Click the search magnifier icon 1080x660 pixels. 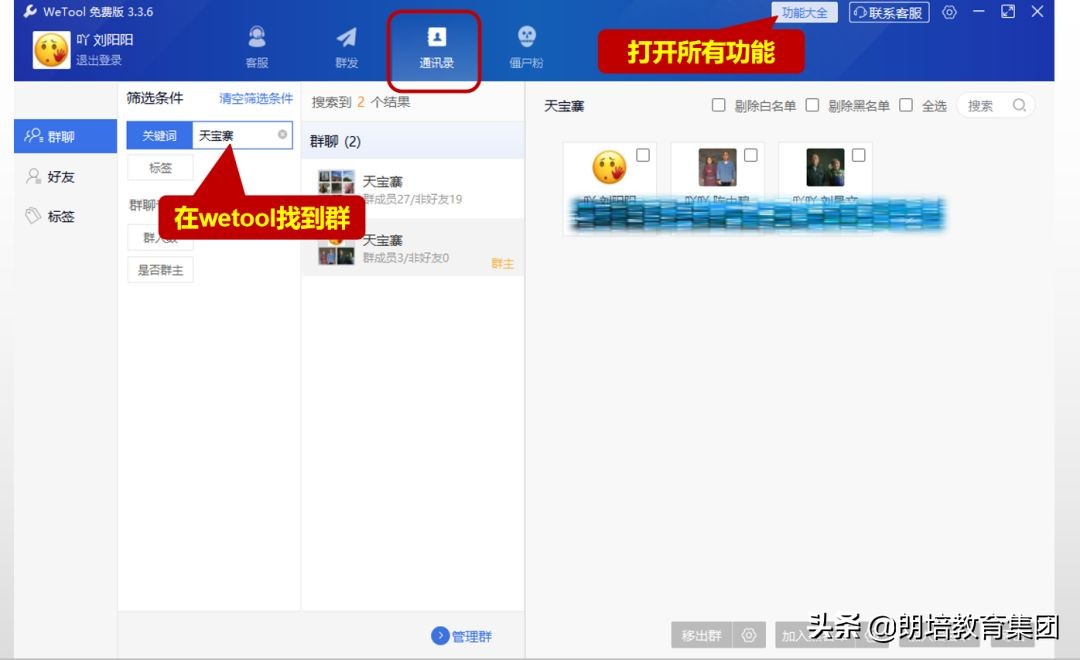click(1019, 104)
